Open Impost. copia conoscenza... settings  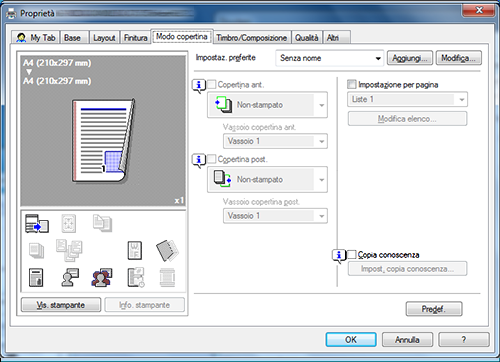tap(407, 269)
